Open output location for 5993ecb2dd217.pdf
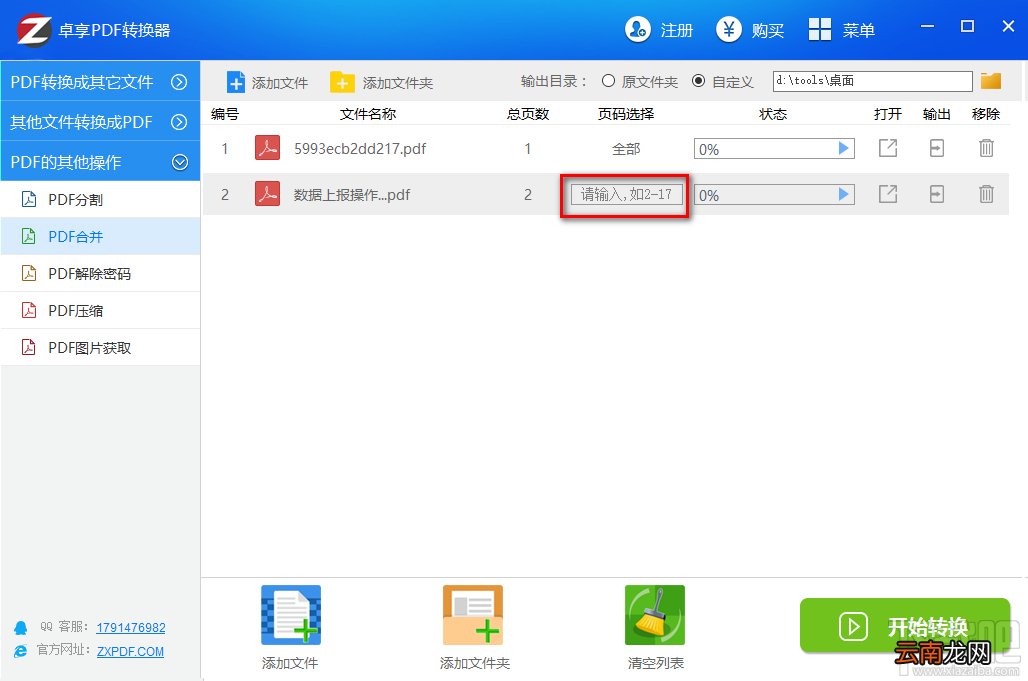The image size is (1028, 681). pos(937,148)
